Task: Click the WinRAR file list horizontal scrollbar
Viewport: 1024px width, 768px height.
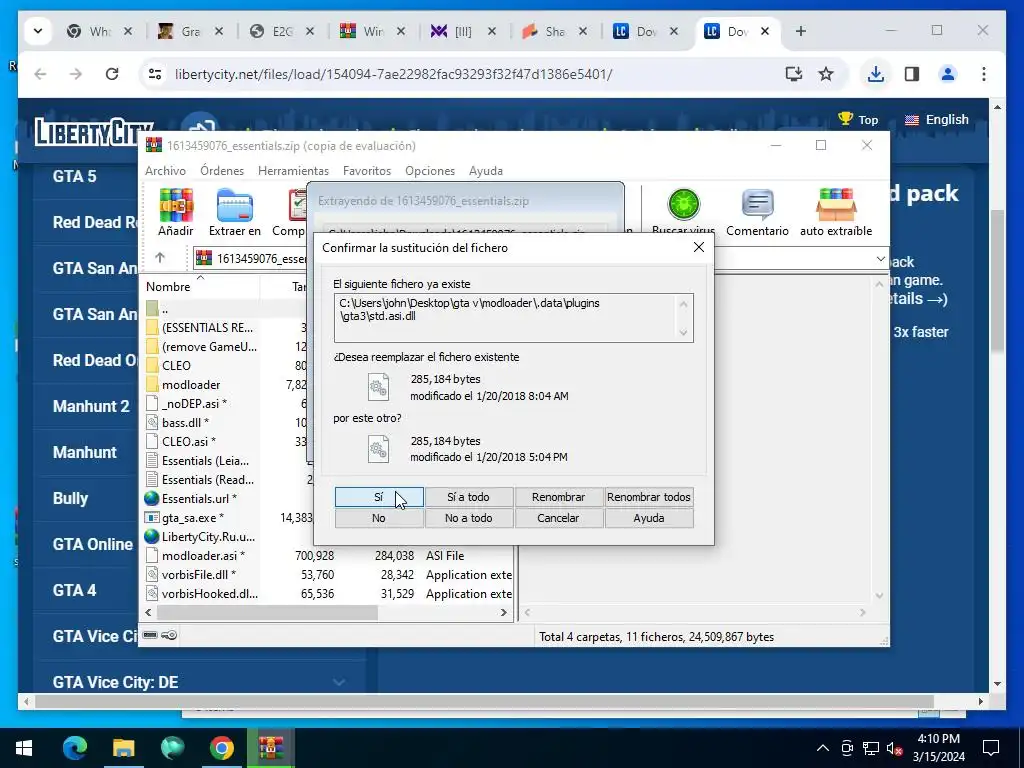Action: pyautogui.click(x=267, y=613)
